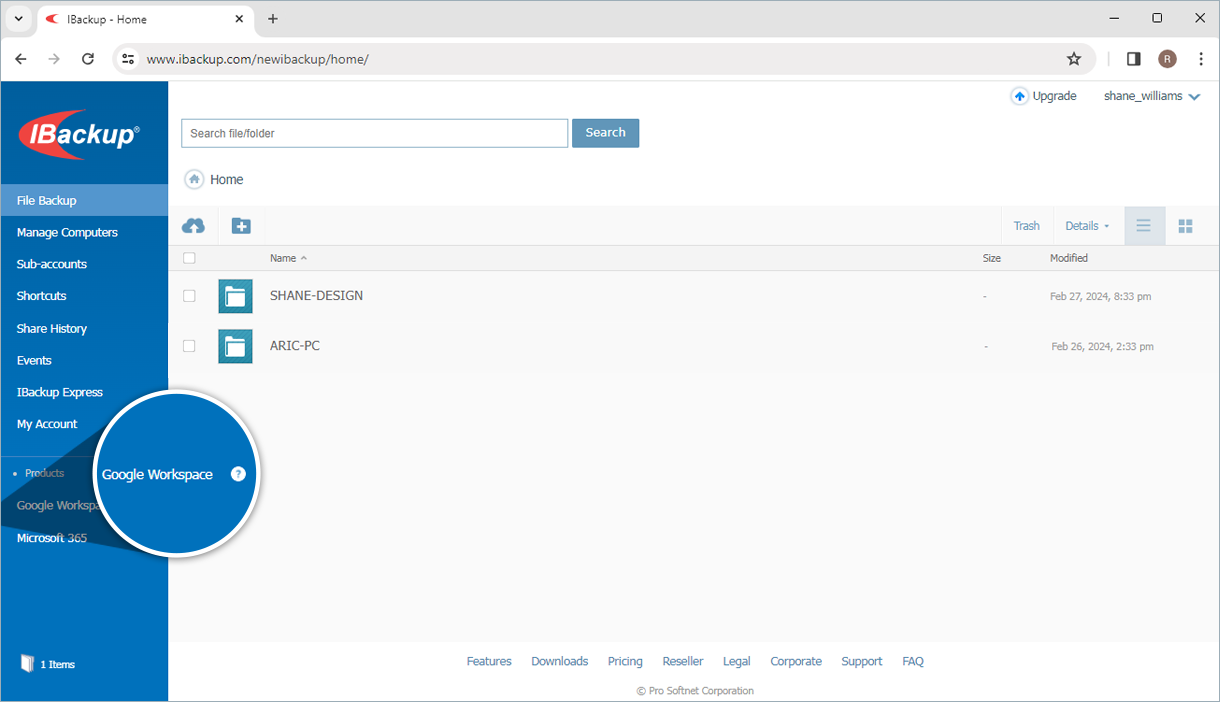View site information icon in address bar
1220x702 pixels.
pos(128,59)
